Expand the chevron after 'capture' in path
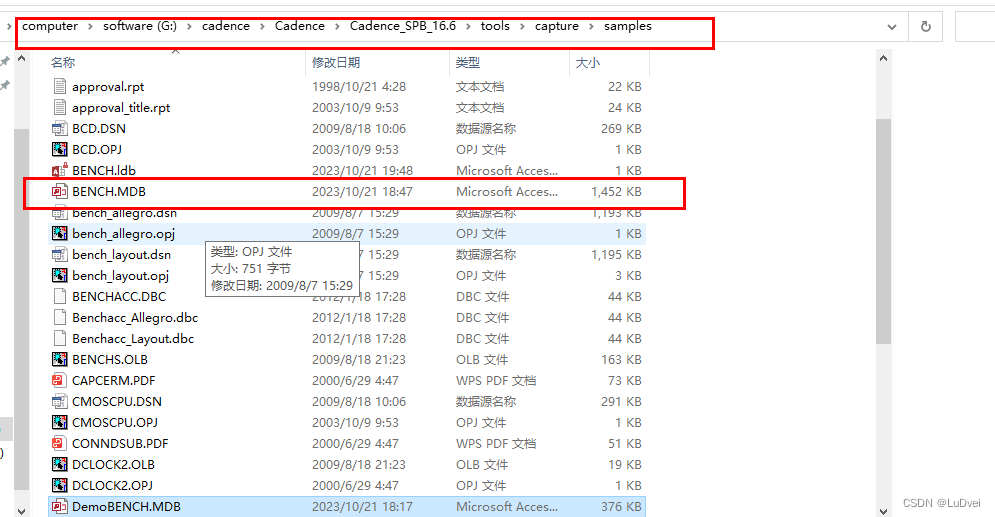995x517 pixels. pos(591,26)
